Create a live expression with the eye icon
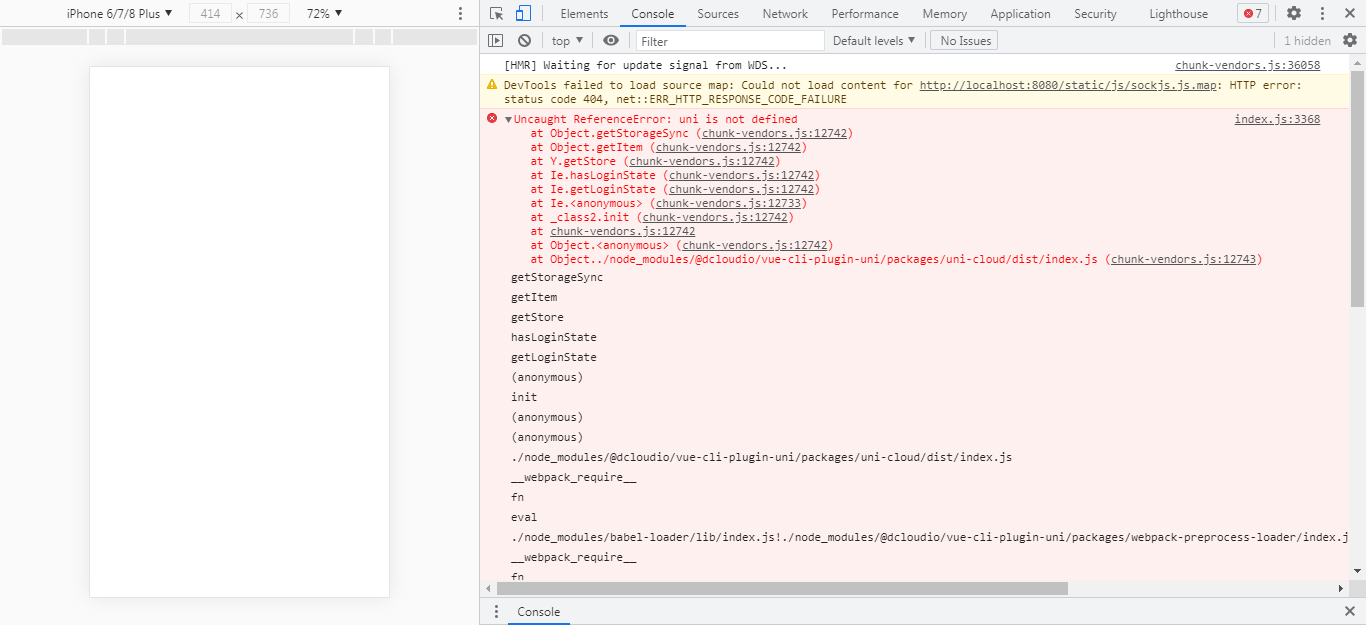Viewport: 1366px width, 625px height. [x=611, y=41]
